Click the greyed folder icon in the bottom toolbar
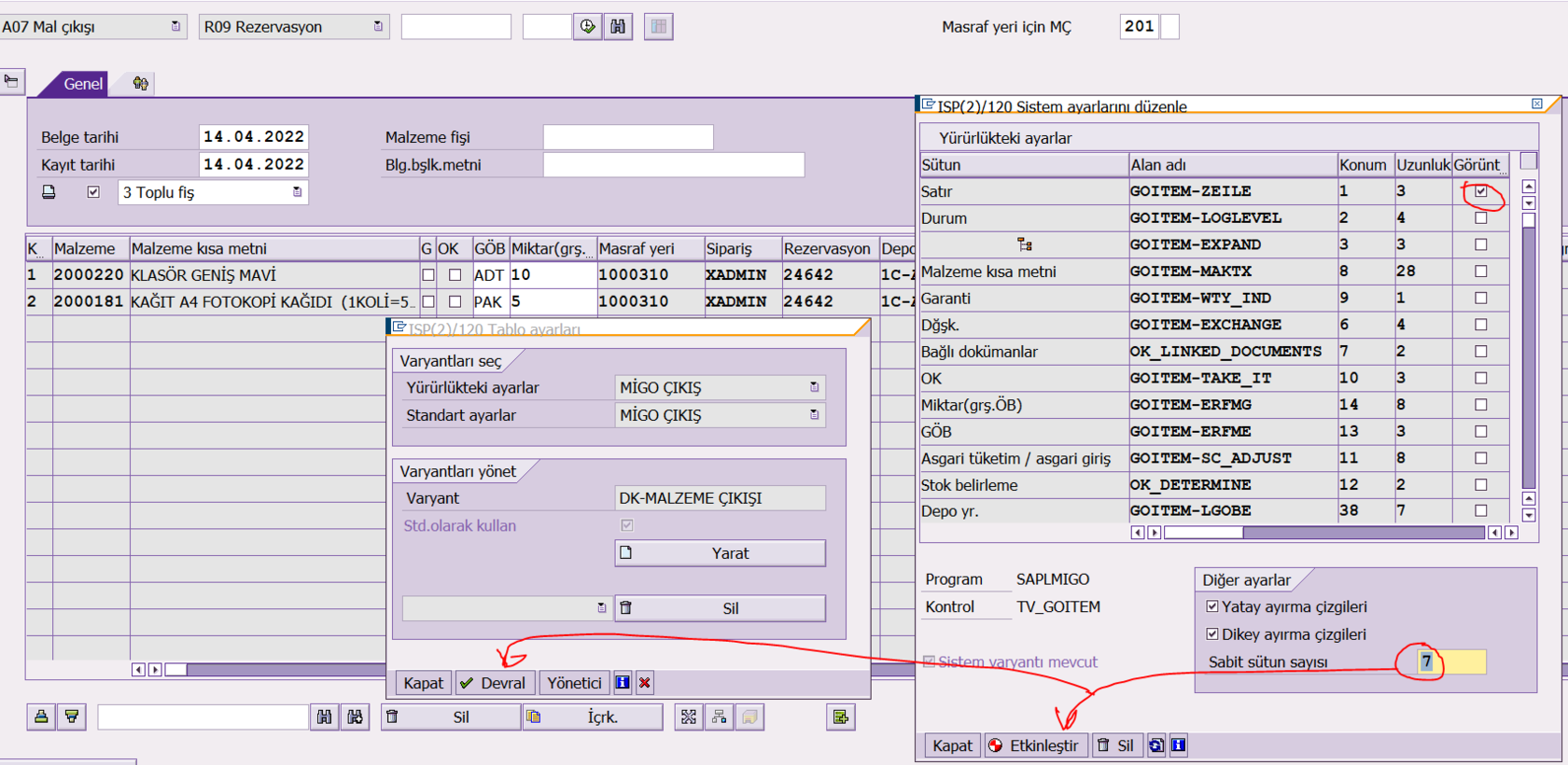 [x=749, y=716]
